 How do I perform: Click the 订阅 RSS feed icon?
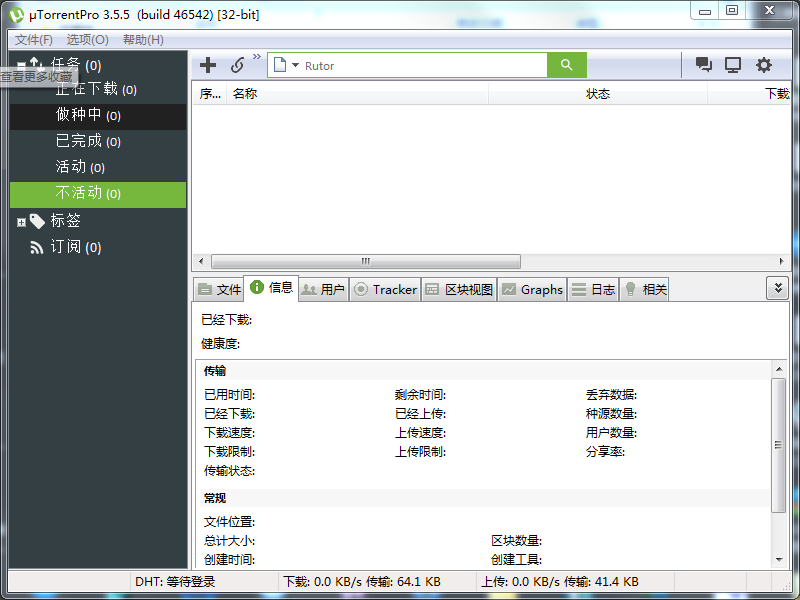(x=36, y=247)
